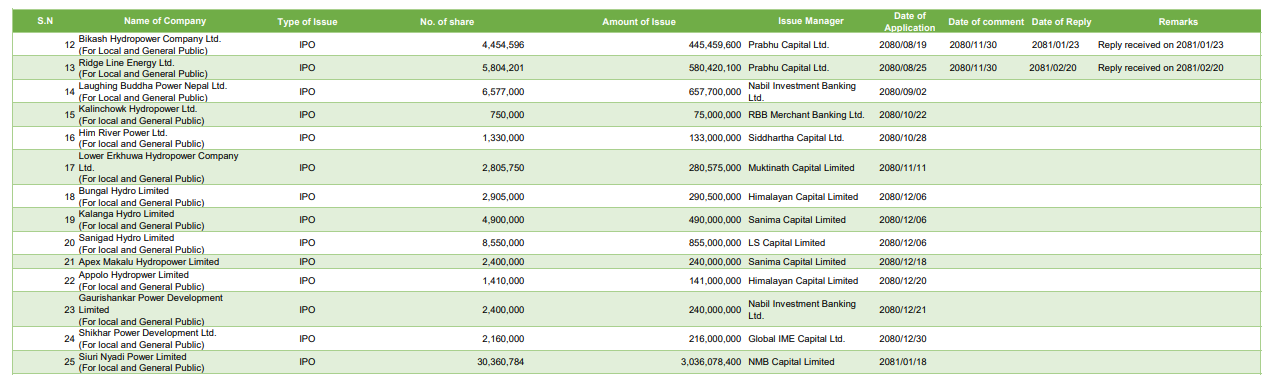The height and width of the screenshot is (375, 1265).
Task: Click application date 2080/12/20
Action: (903, 281)
